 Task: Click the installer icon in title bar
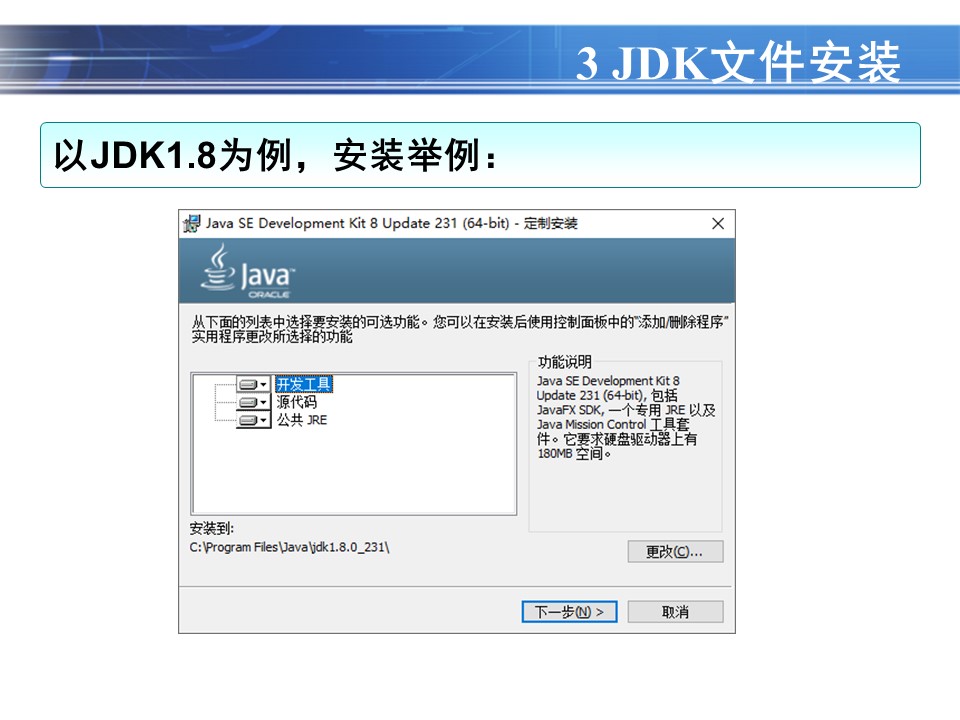point(192,223)
